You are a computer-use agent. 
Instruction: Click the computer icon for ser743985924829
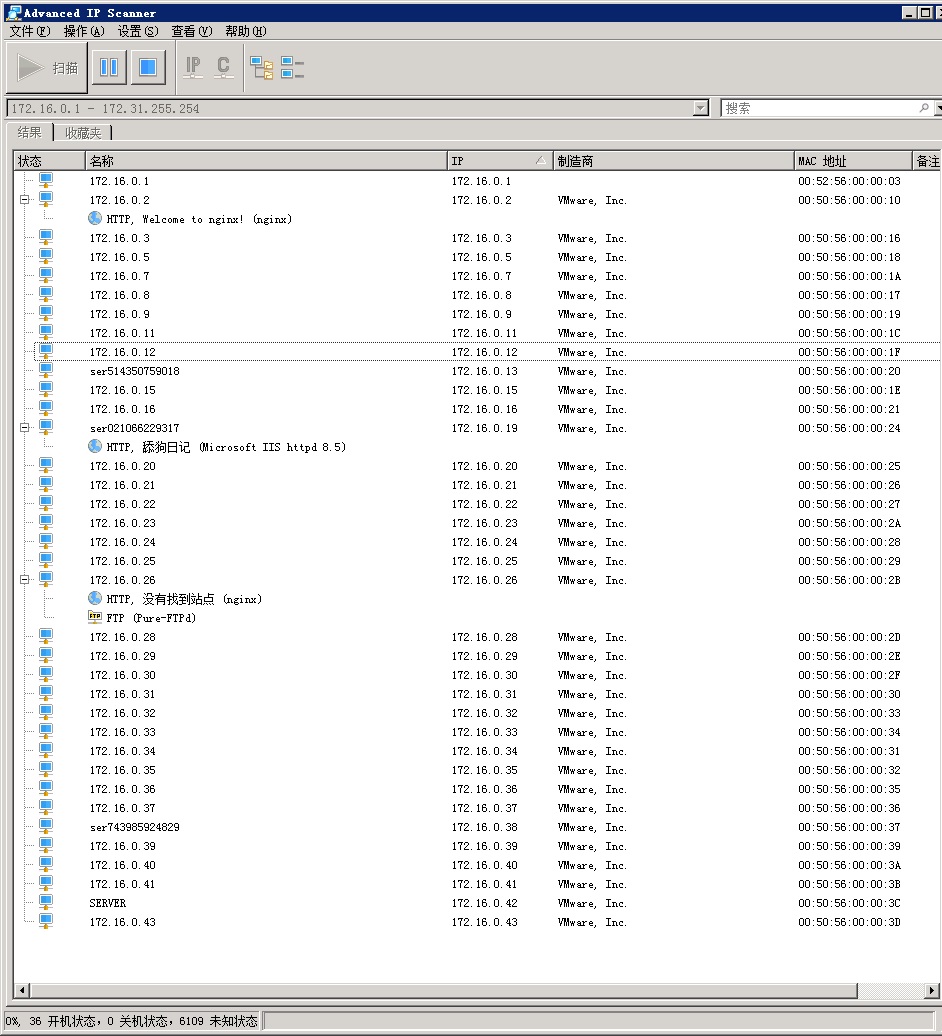coord(46,827)
